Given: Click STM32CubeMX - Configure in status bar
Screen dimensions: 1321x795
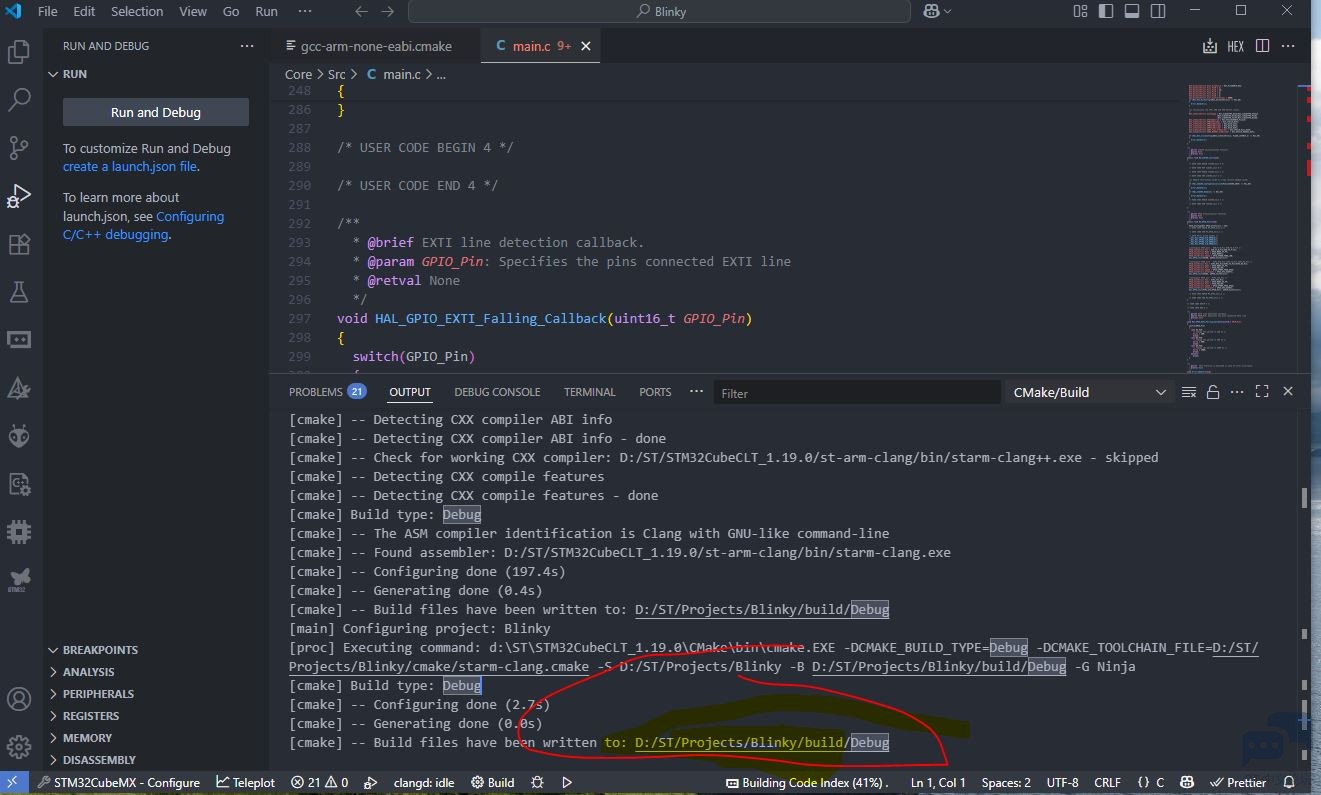Looking at the screenshot, I should 119,783.
